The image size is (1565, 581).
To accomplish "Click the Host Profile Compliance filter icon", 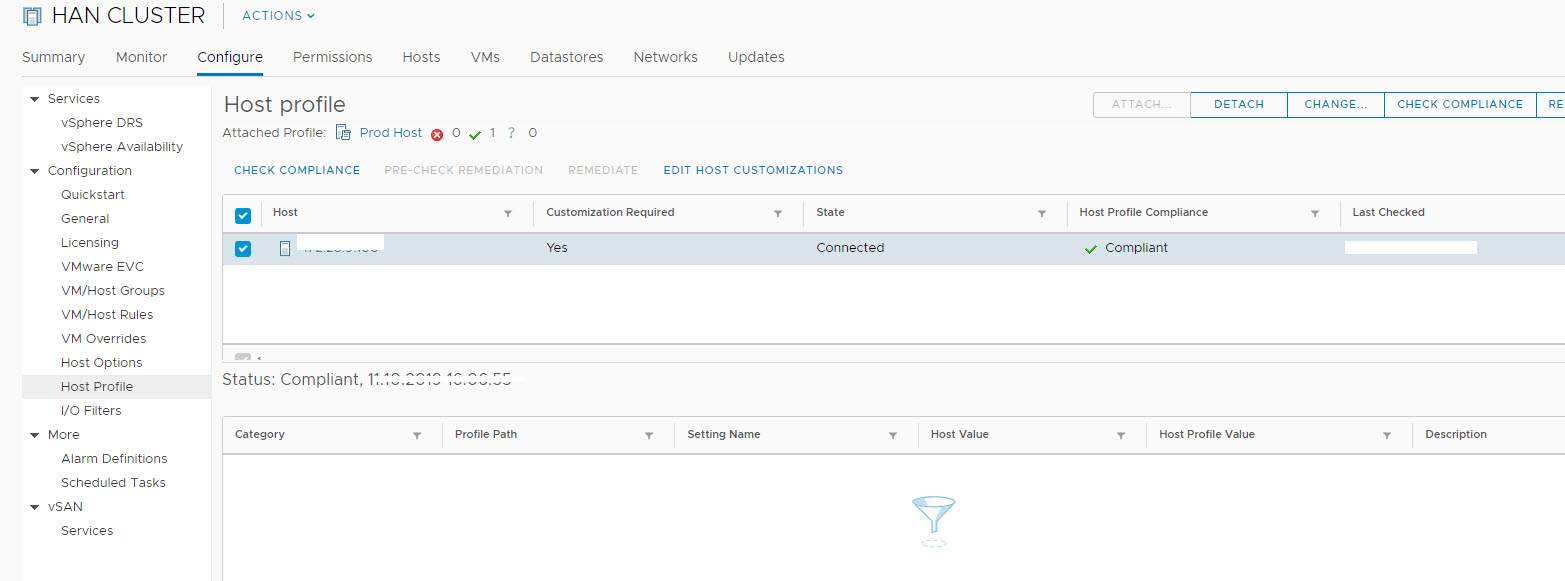I will click(x=1316, y=214).
